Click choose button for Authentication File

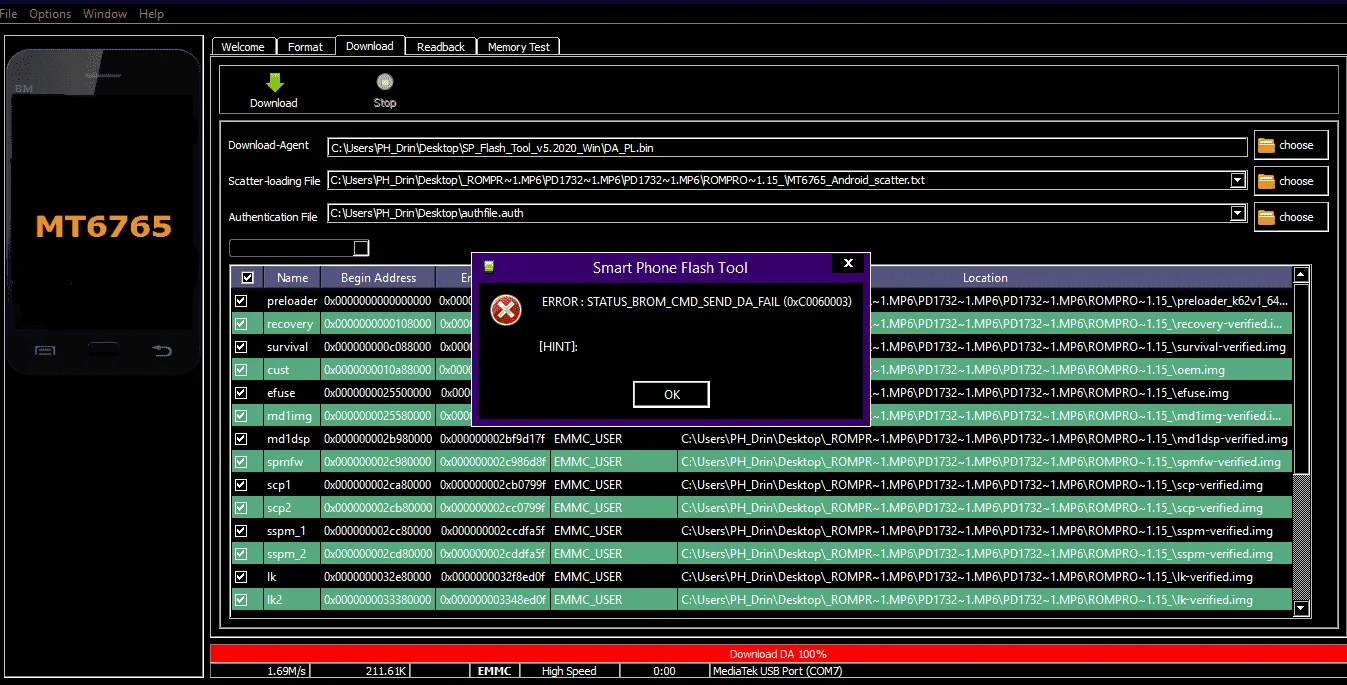pyautogui.click(x=1291, y=217)
